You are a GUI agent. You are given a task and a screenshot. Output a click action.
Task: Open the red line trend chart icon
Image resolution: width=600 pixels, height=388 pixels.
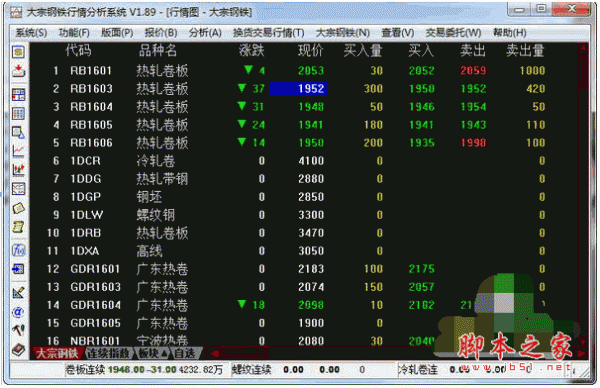pos(18,151)
